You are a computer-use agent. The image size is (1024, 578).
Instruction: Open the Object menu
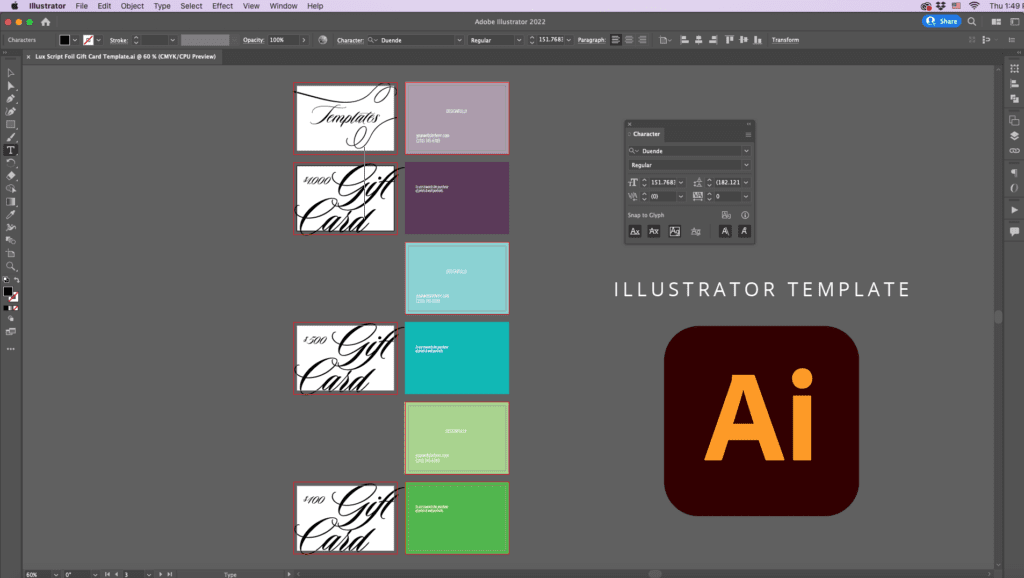pyautogui.click(x=132, y=6)
